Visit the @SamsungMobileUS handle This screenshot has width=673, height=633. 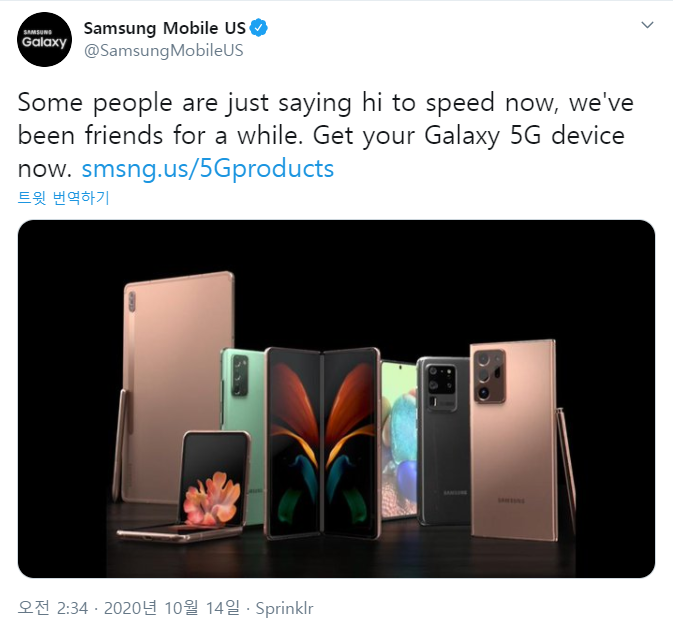coord(164,51)
